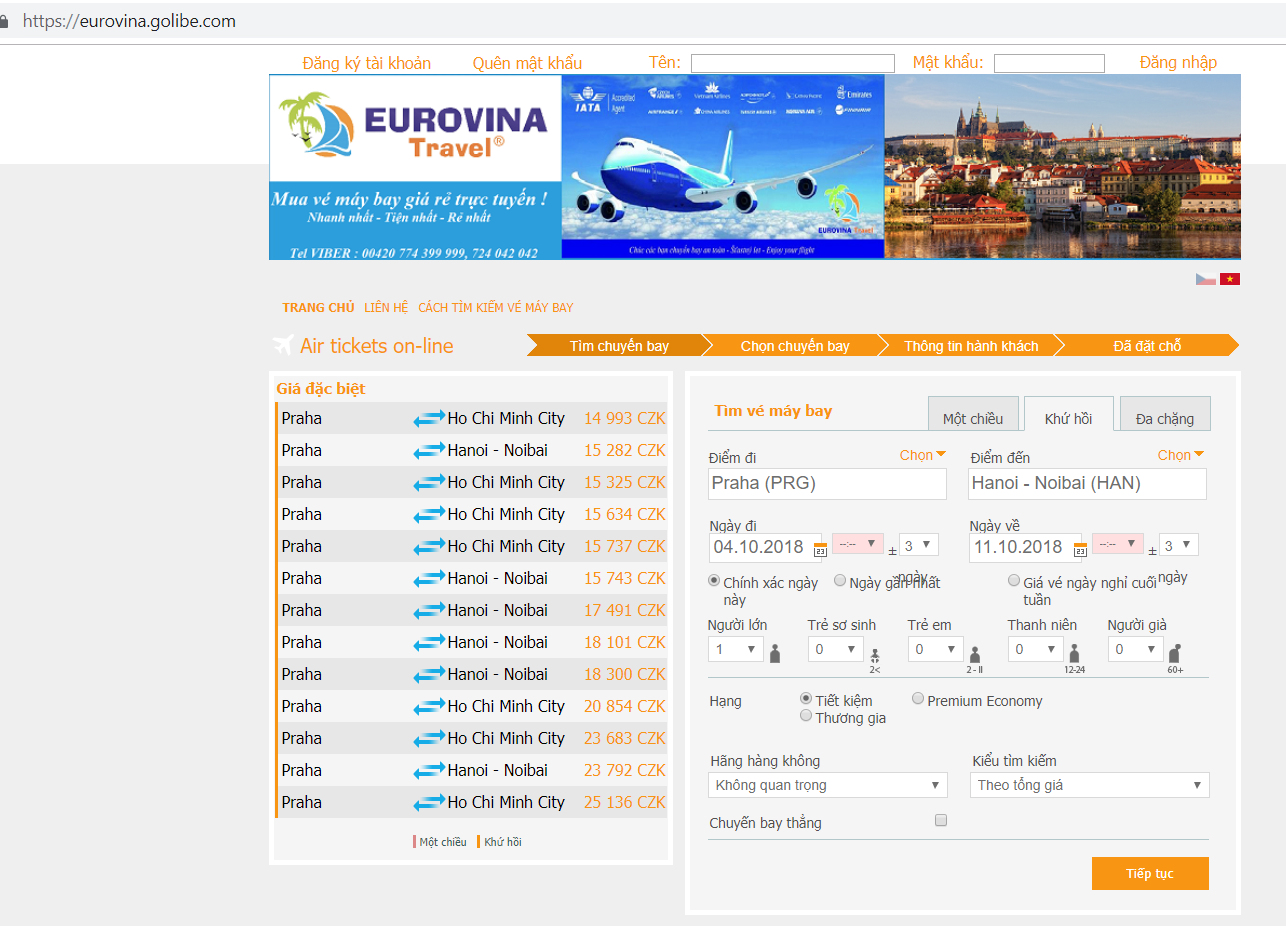Click the Czech flag language icon

[x=1205, y=279]
